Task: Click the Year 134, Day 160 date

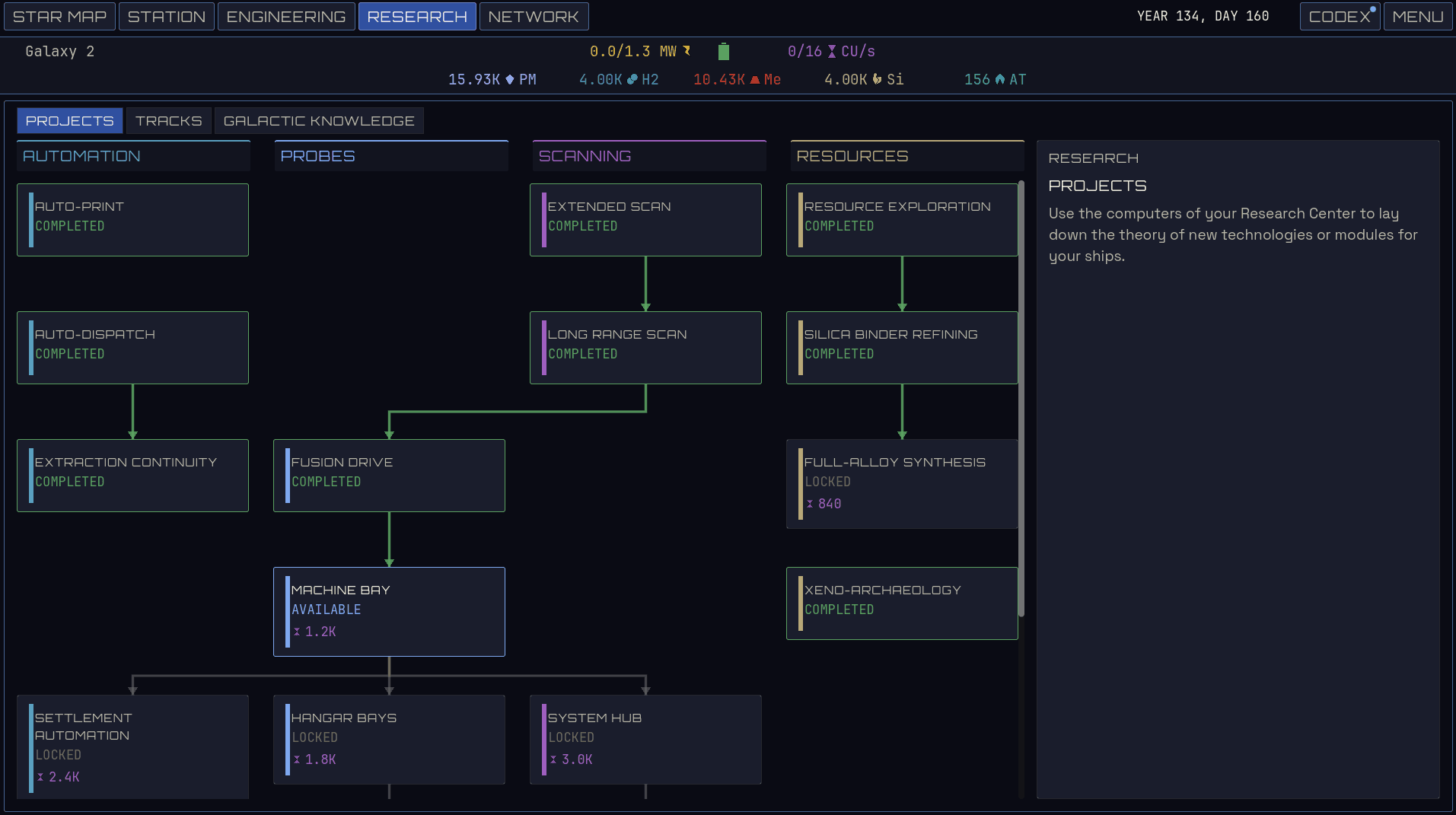Action: (1203, 17)
